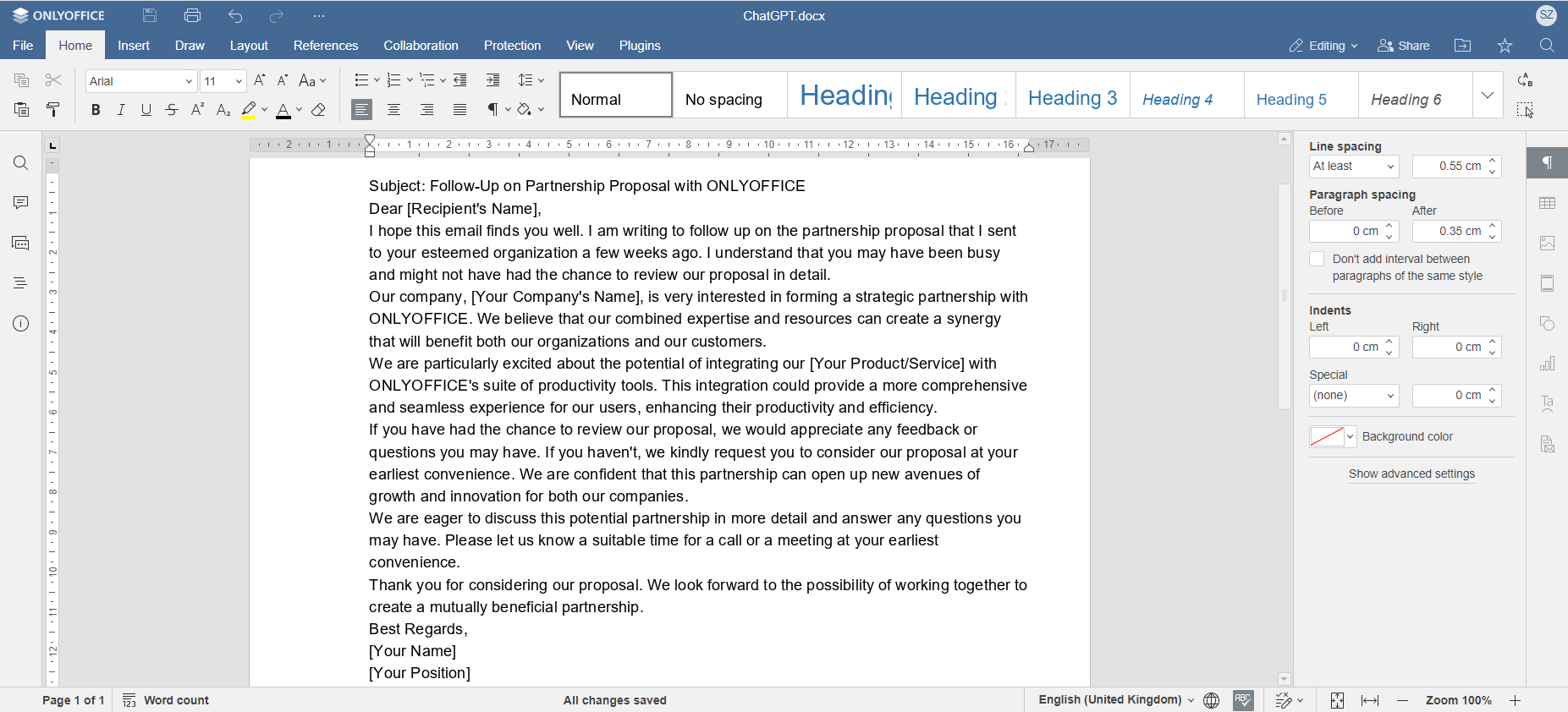Expand the paragraph styles gallery
This screenshot has height=712, width=1568.
pos(1488,95)
